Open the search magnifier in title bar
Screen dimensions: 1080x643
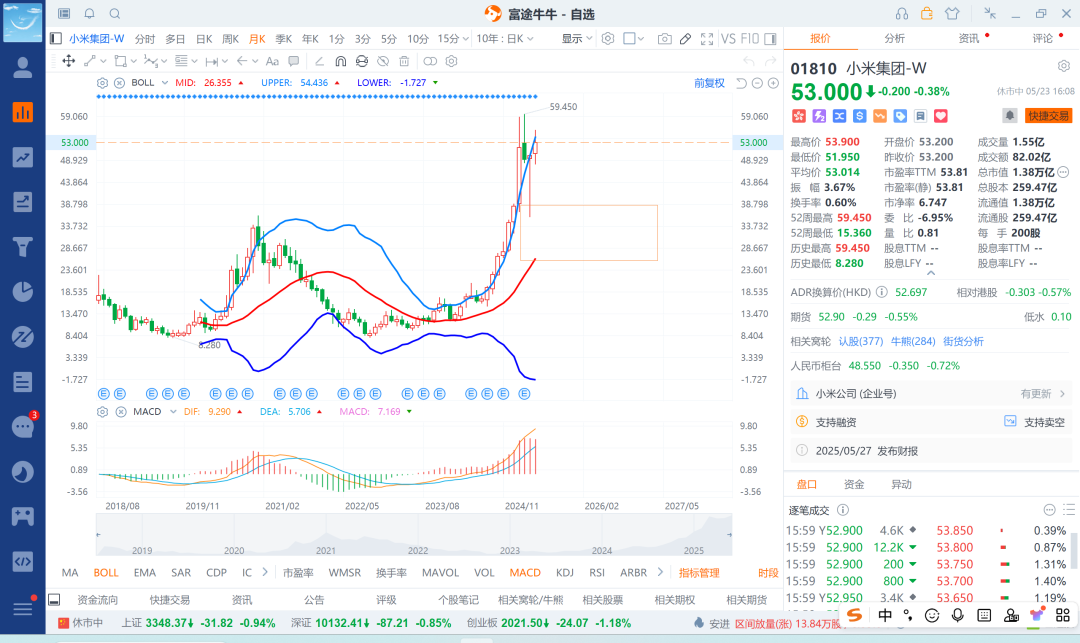coord(115,14)
